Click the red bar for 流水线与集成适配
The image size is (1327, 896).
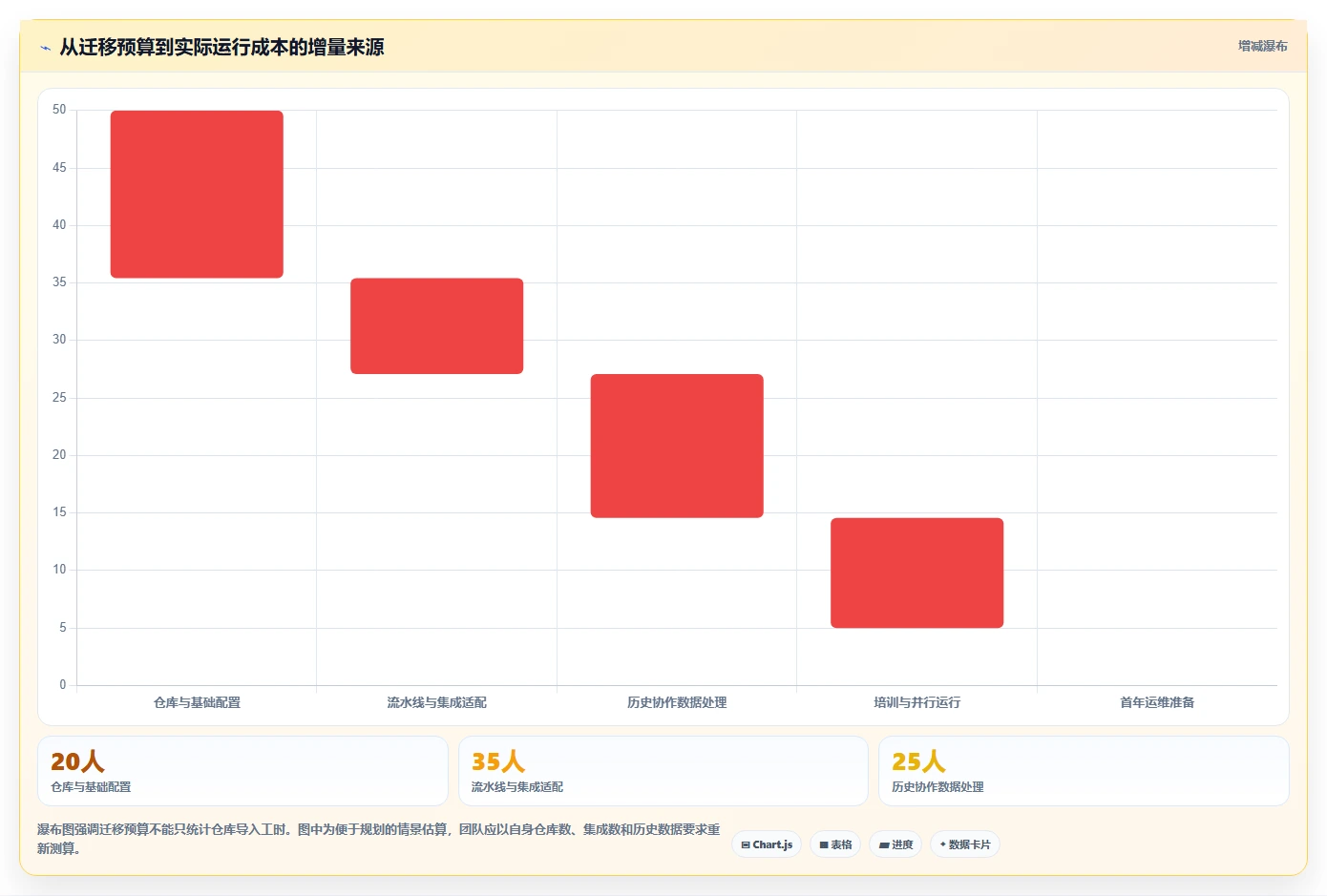click(436, 326)
